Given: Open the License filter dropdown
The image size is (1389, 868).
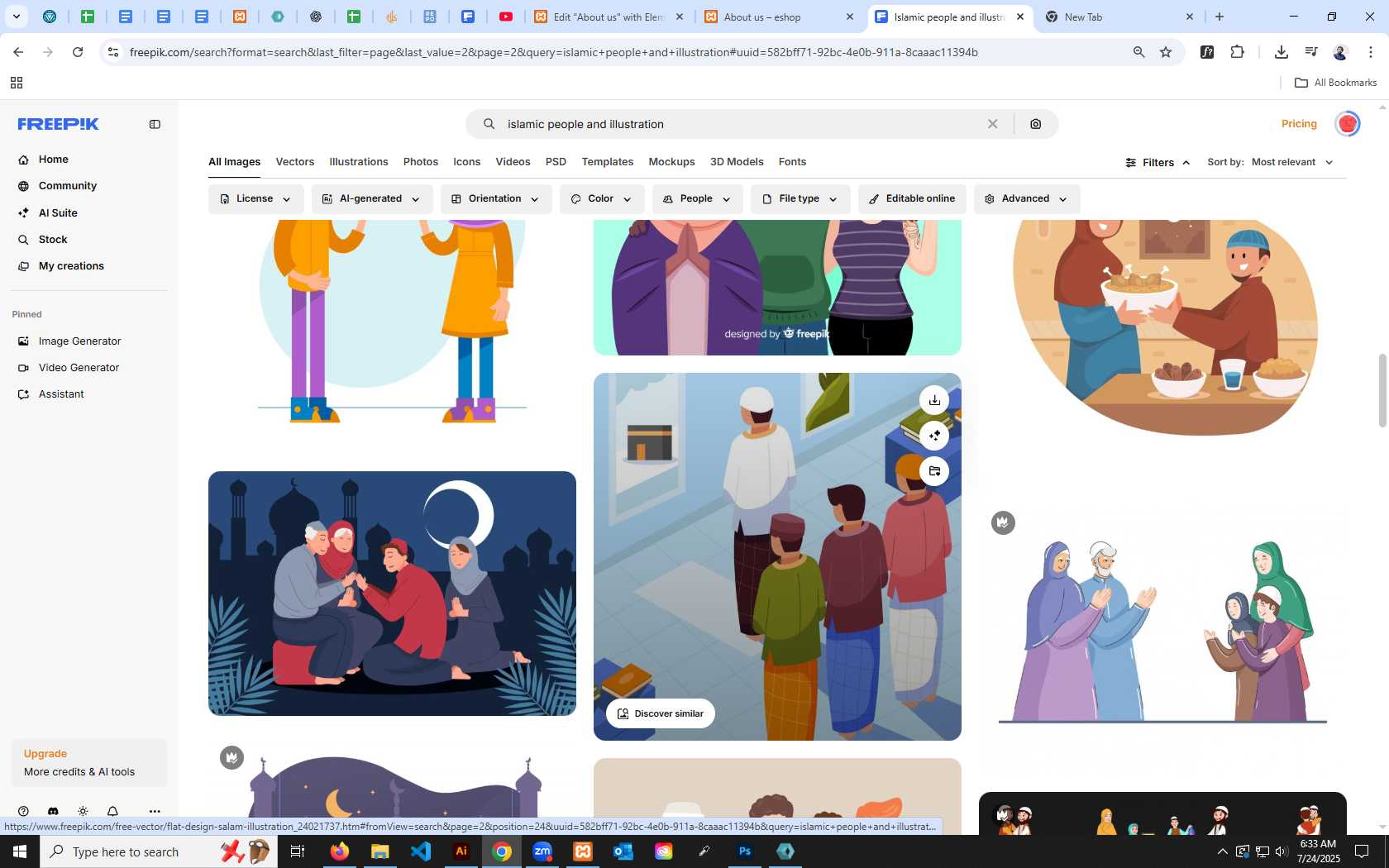Looking at the screenshot, I should [x=255, y=199].
